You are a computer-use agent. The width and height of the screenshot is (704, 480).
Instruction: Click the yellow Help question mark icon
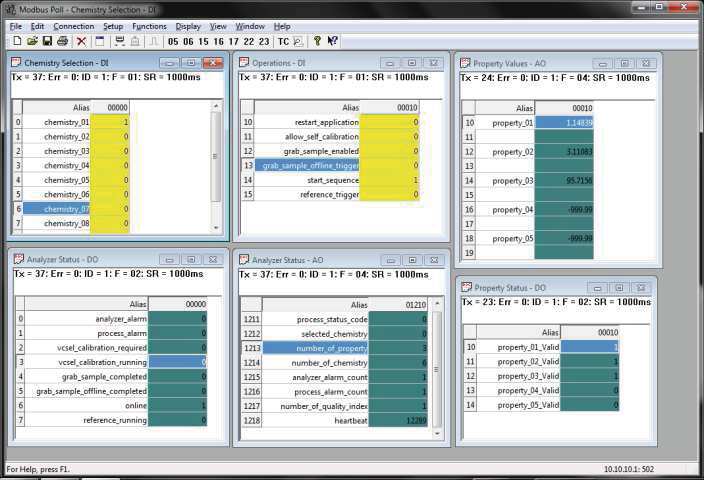tap(317, 41)
